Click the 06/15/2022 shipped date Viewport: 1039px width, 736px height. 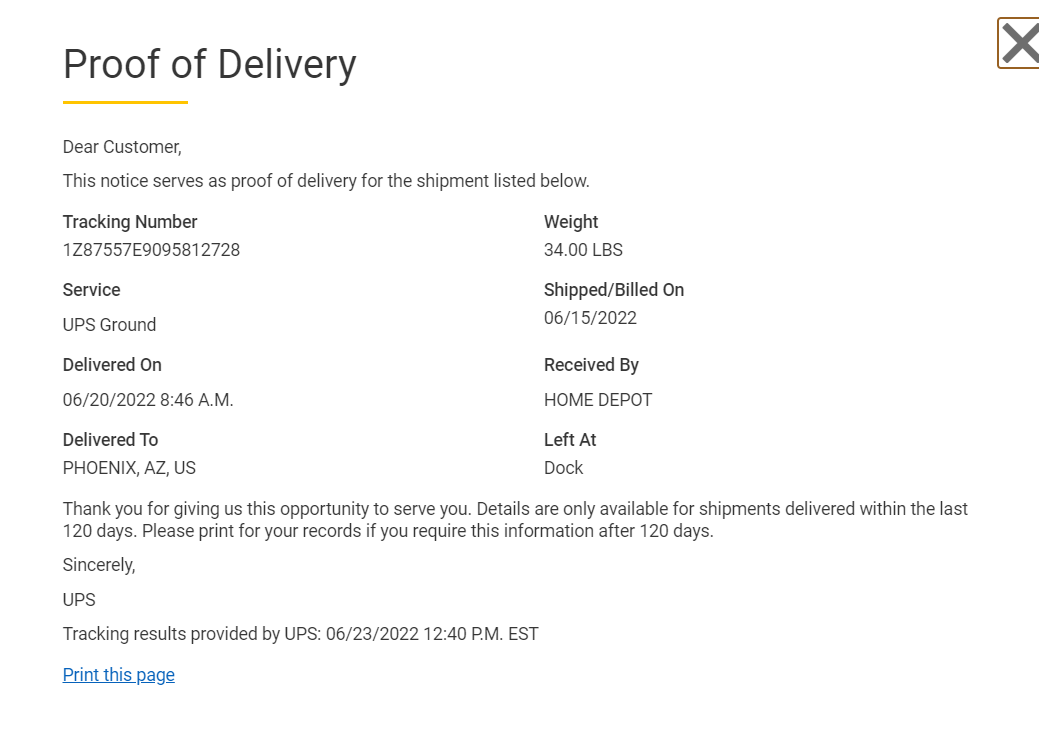click(x=590, y=318)
